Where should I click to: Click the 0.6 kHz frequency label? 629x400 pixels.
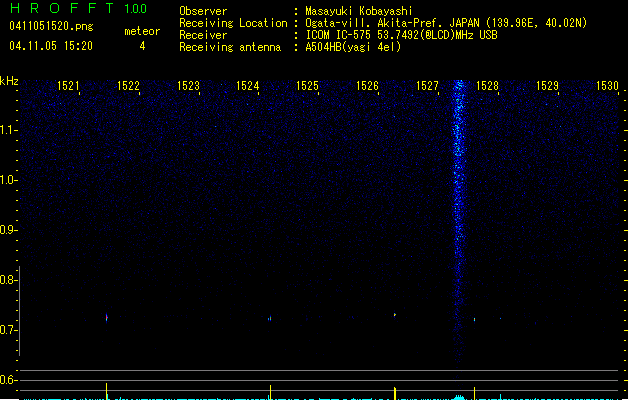coord(9,380)
